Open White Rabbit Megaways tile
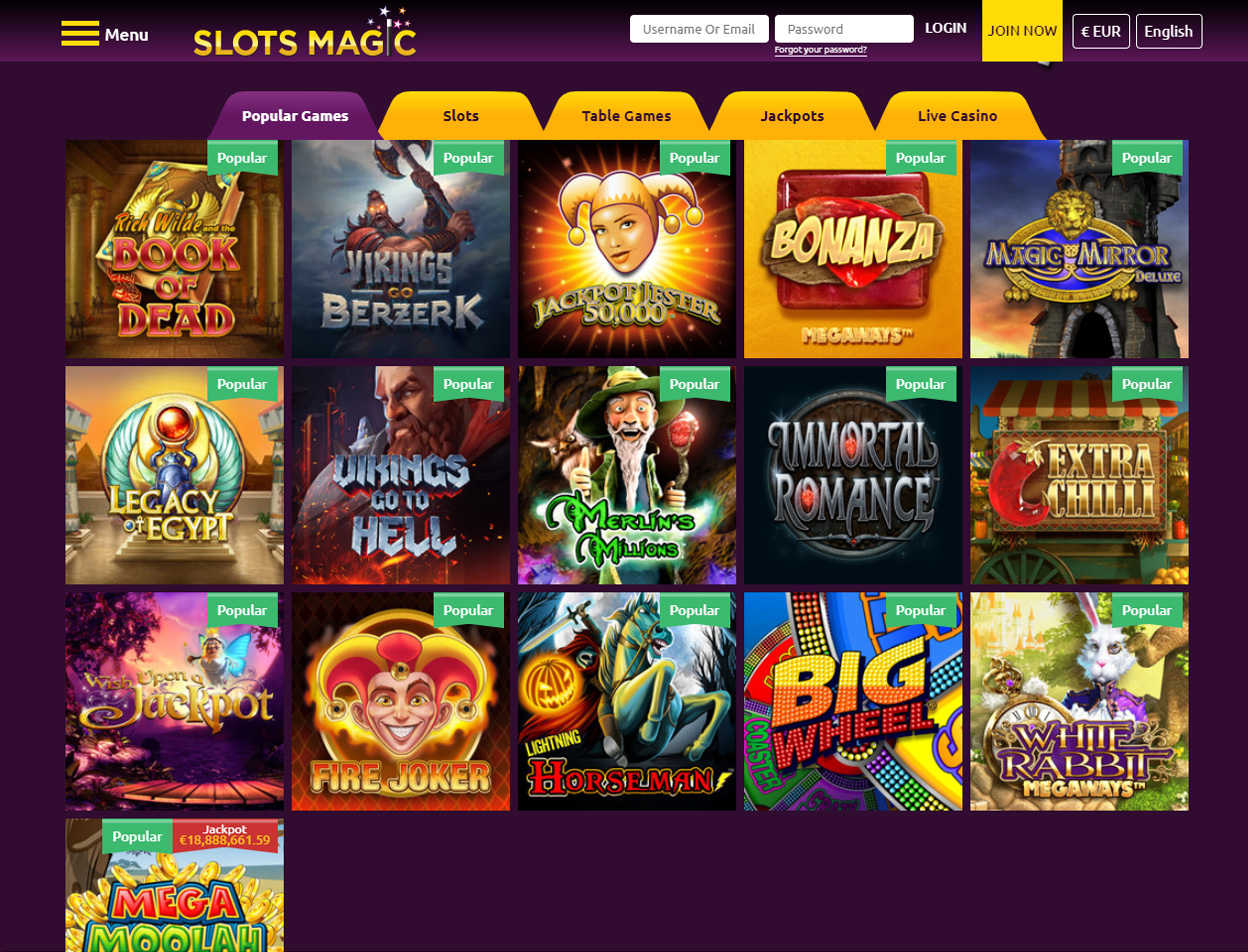The height and width of the screenshot is (952, 1248). pyautogui.click(x=1079, y=701)
